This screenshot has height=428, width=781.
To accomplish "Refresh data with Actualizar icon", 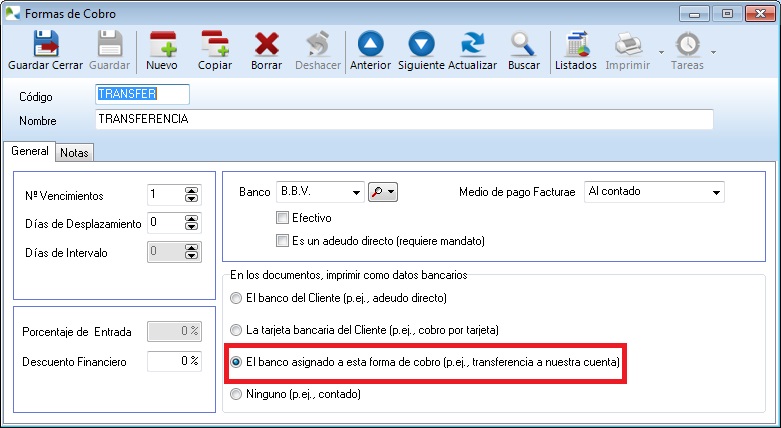I will click(473, 44).
